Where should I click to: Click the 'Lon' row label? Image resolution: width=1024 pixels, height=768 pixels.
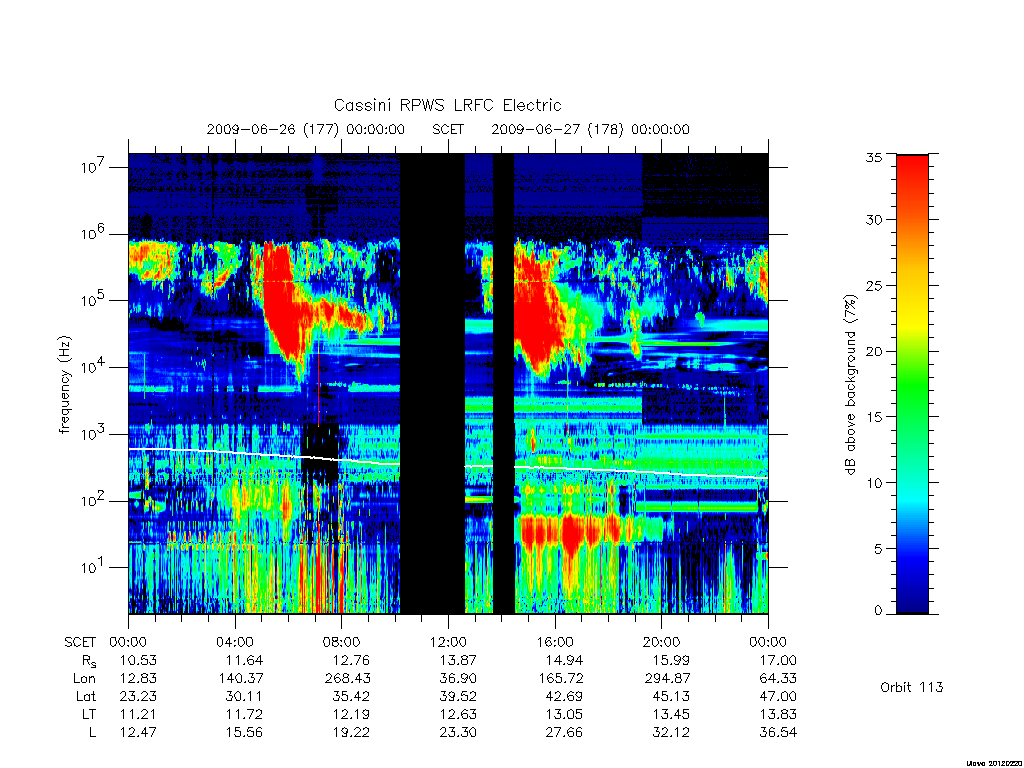point(84,679)
